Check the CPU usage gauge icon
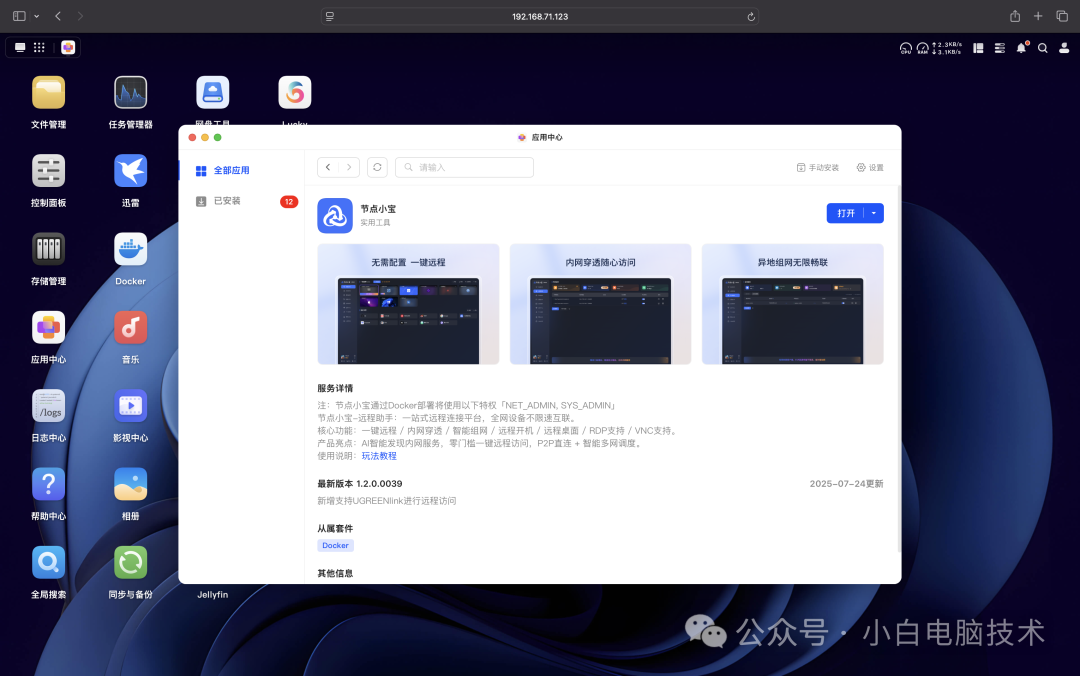 click(x=906, y=48)
